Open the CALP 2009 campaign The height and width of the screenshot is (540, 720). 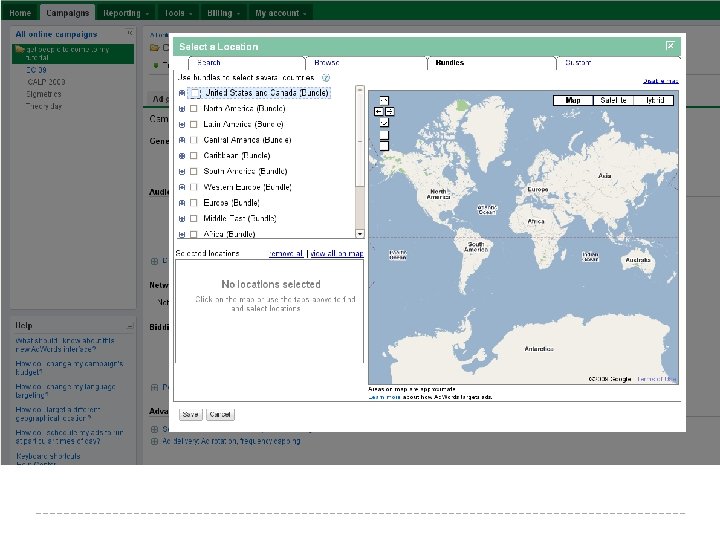point(46,82)
